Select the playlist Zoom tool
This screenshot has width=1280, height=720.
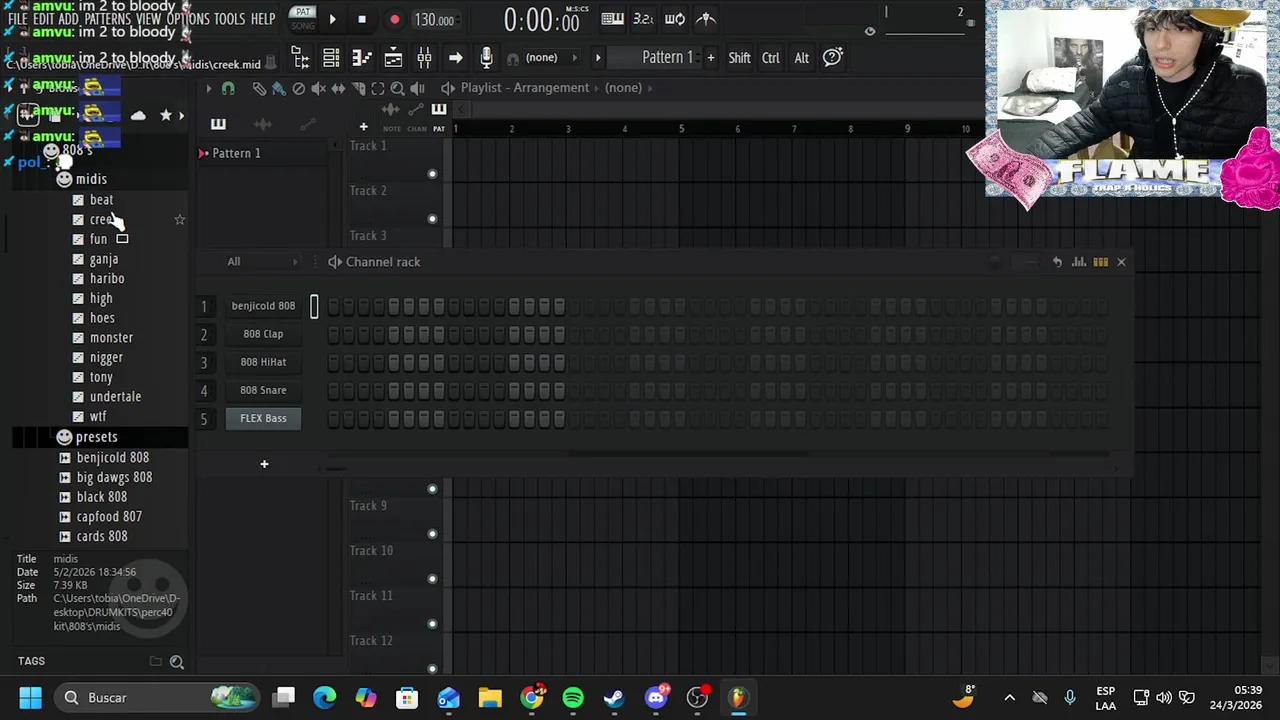click(397, 88)
